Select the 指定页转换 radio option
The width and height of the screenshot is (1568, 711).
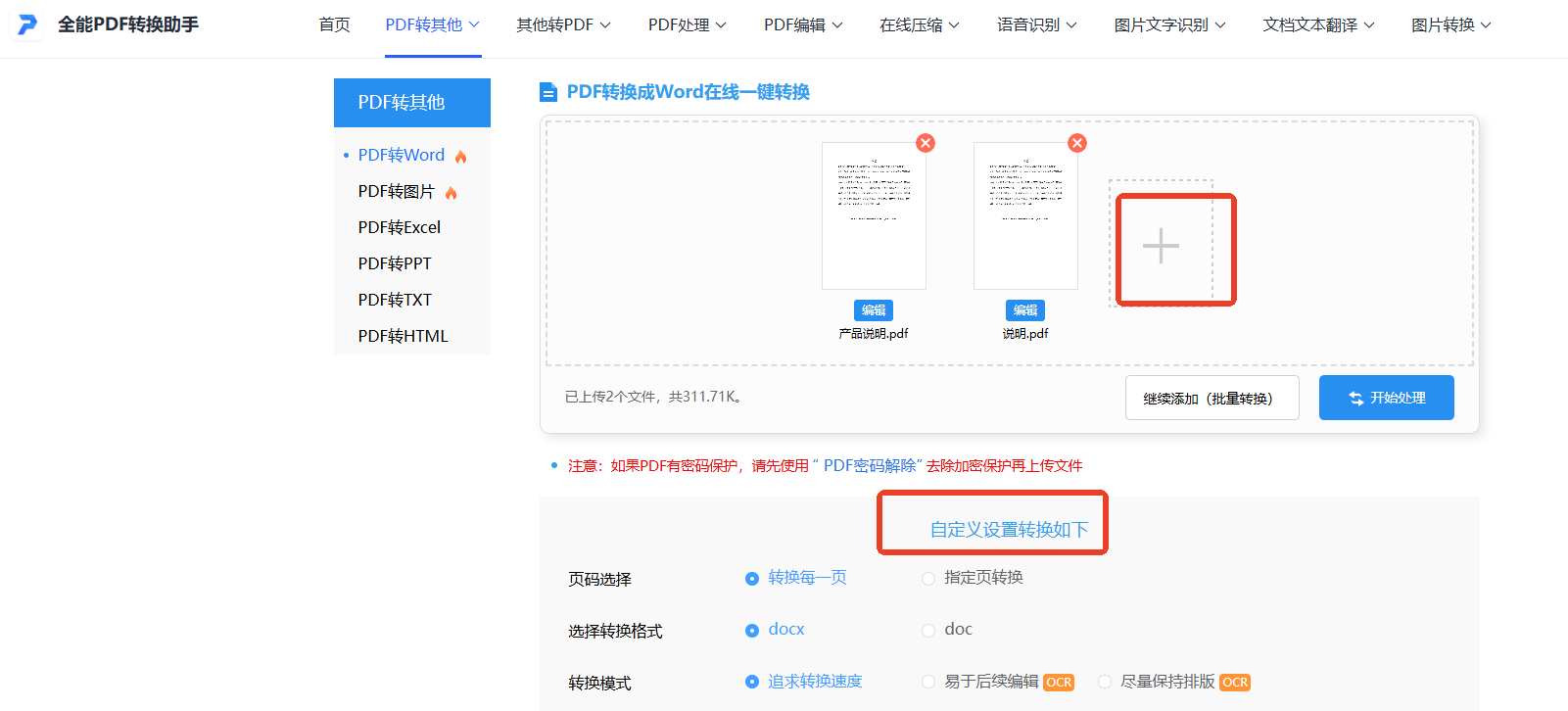(928, 579)
